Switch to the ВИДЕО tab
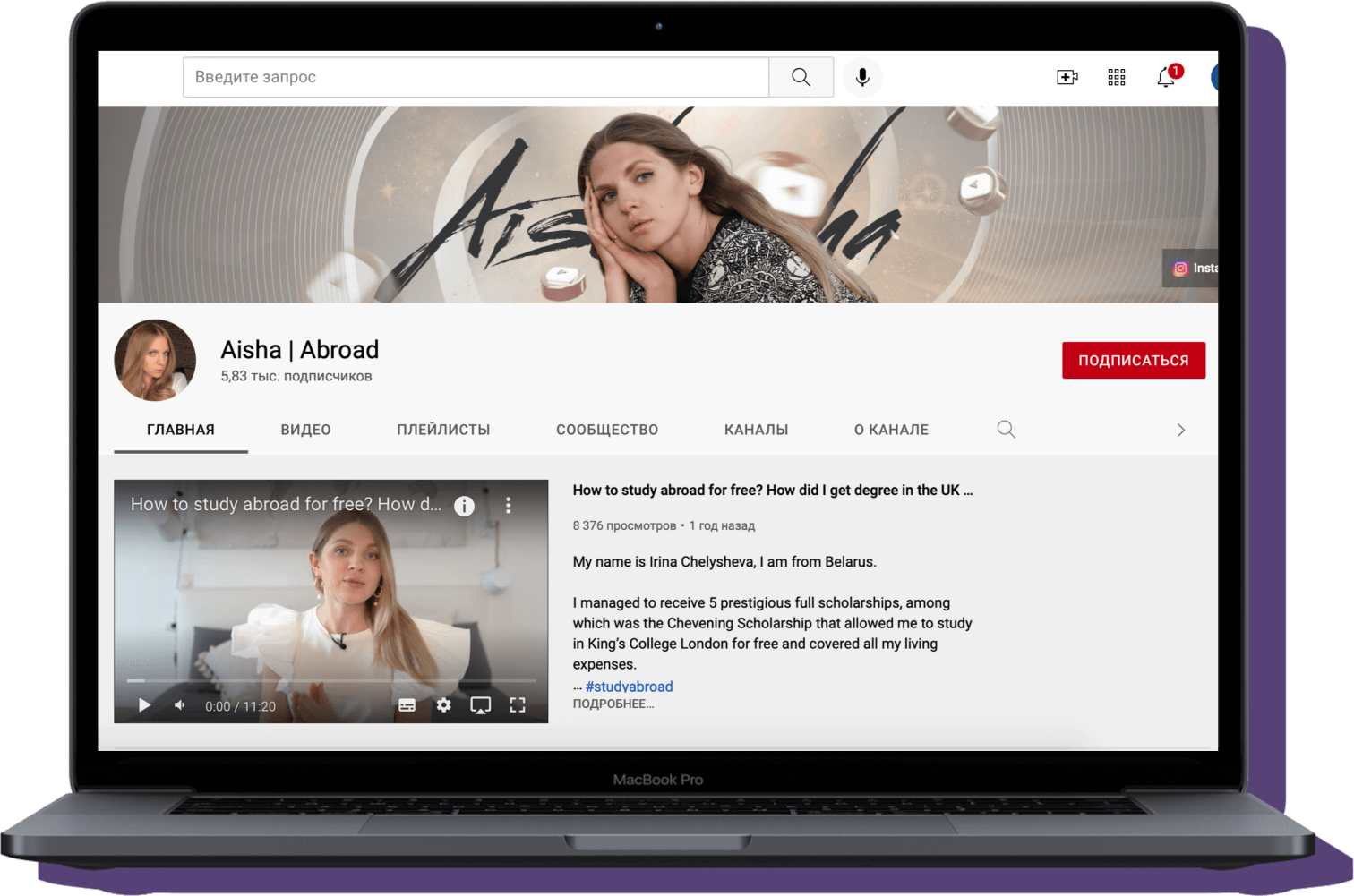Screen dimensions: 1354x896 click(306, 430)
